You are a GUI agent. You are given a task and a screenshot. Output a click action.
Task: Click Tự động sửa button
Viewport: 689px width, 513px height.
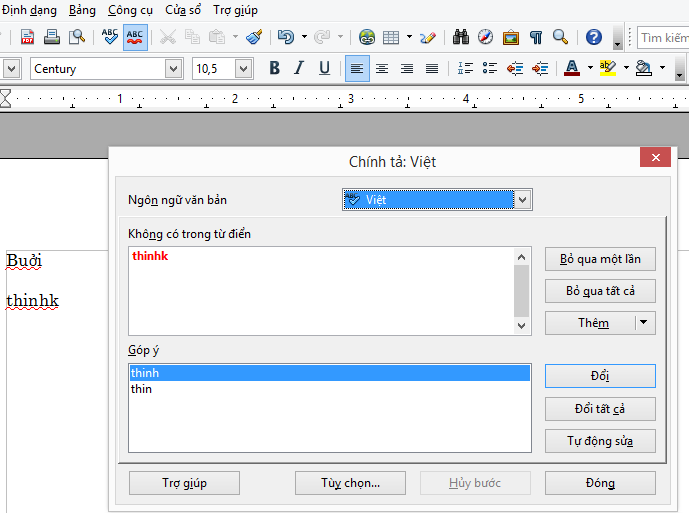pyautogui.click(x=600, y=441)
